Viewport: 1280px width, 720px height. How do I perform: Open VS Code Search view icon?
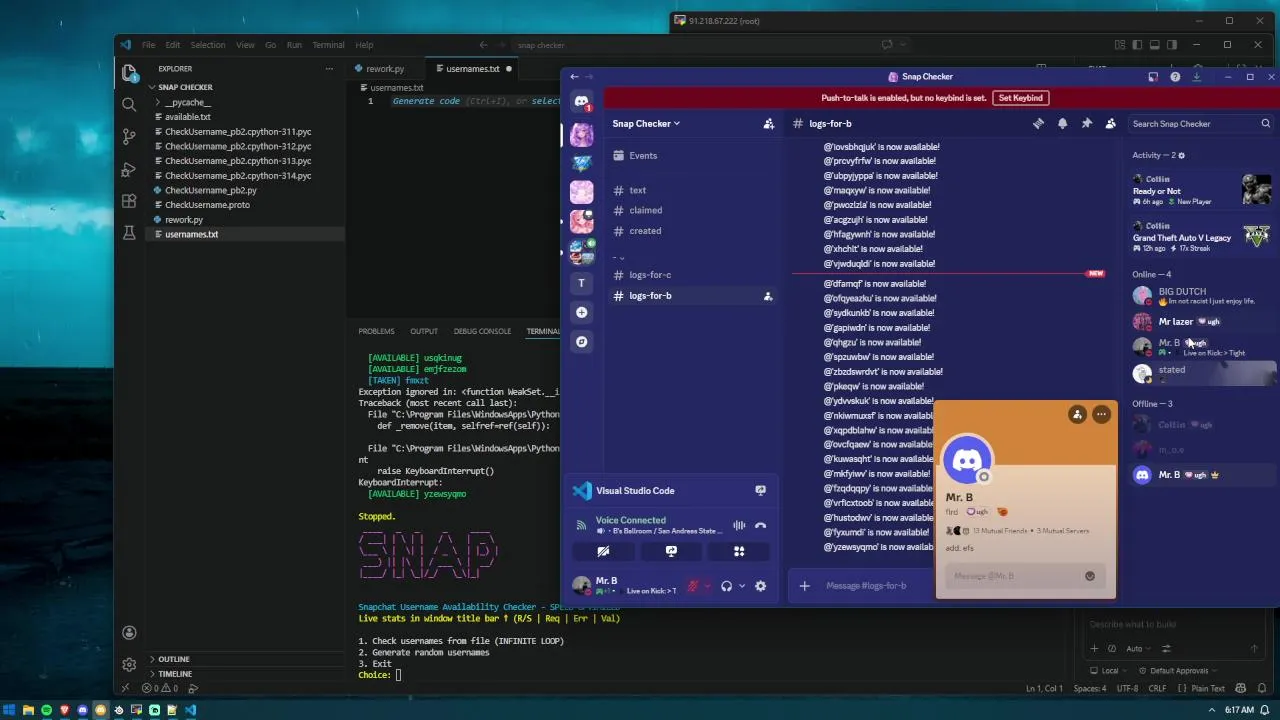coord(129,104)
